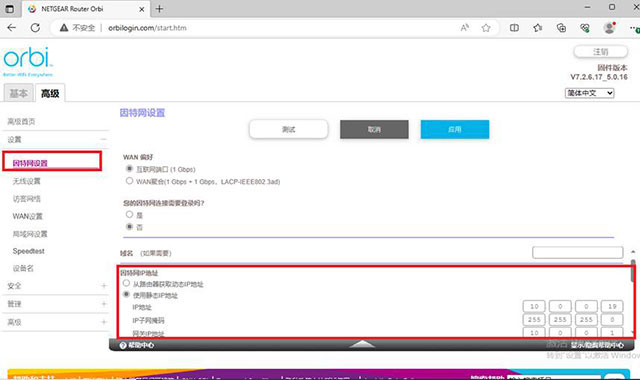Viewport: 640px width, 380px height.
Task: Switch to the 基本 tab
Action: (18, 93)
